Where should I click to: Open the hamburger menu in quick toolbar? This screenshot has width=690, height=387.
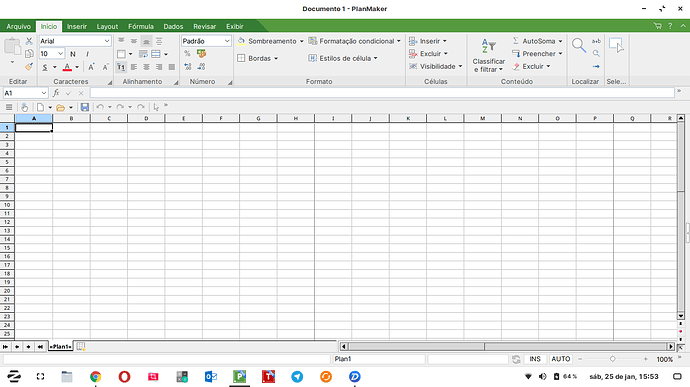[x=9, y=107]
